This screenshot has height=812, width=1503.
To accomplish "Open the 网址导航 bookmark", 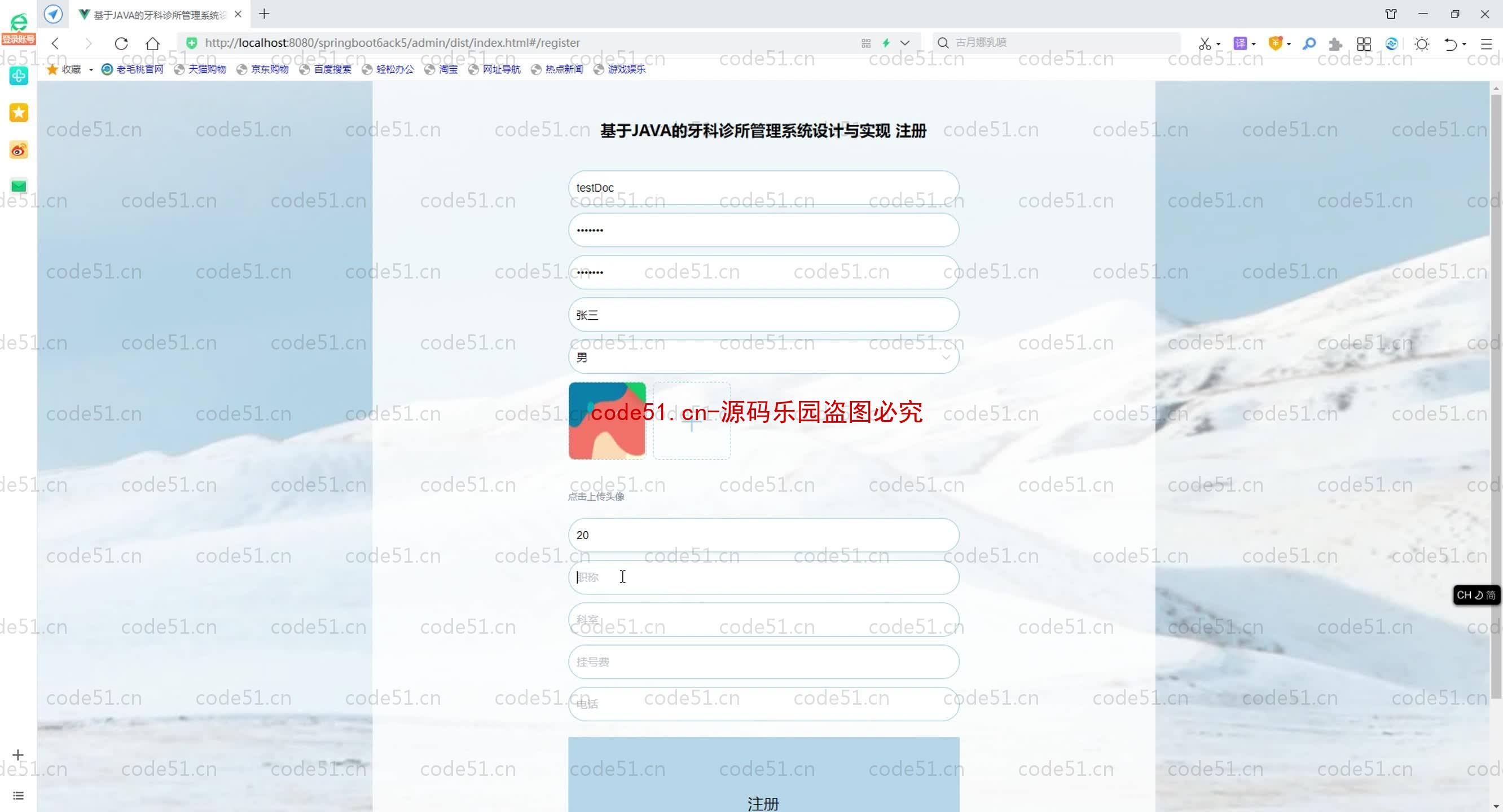I will coord(495,69).
